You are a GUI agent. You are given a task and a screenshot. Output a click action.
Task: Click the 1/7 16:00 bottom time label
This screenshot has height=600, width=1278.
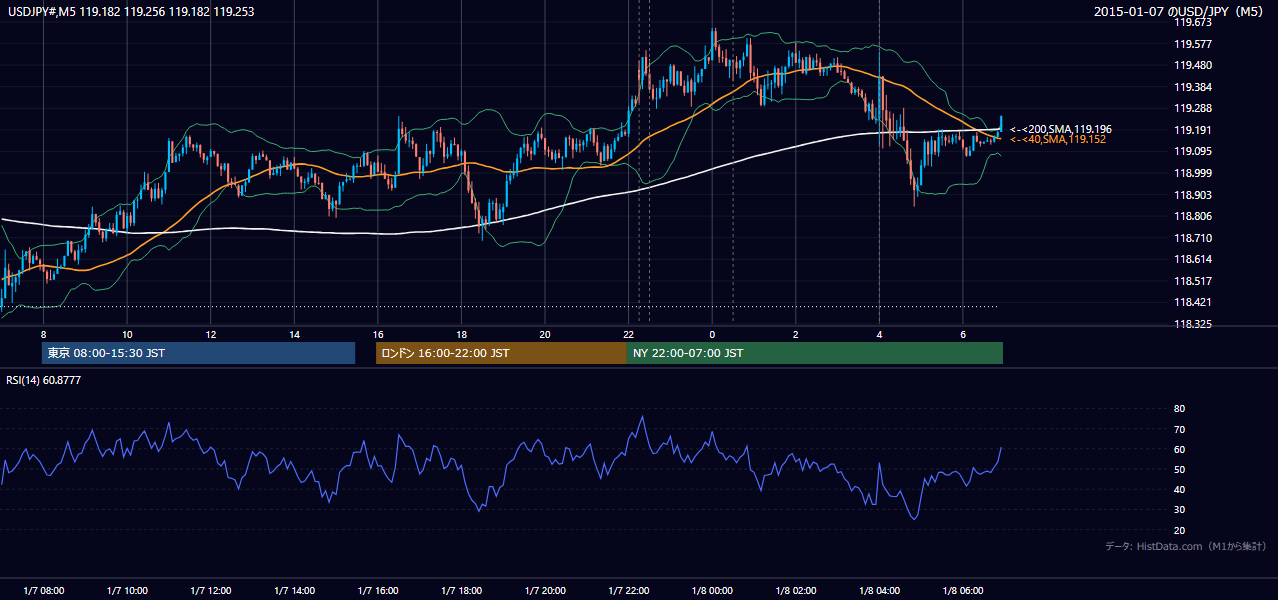(377, 591)
